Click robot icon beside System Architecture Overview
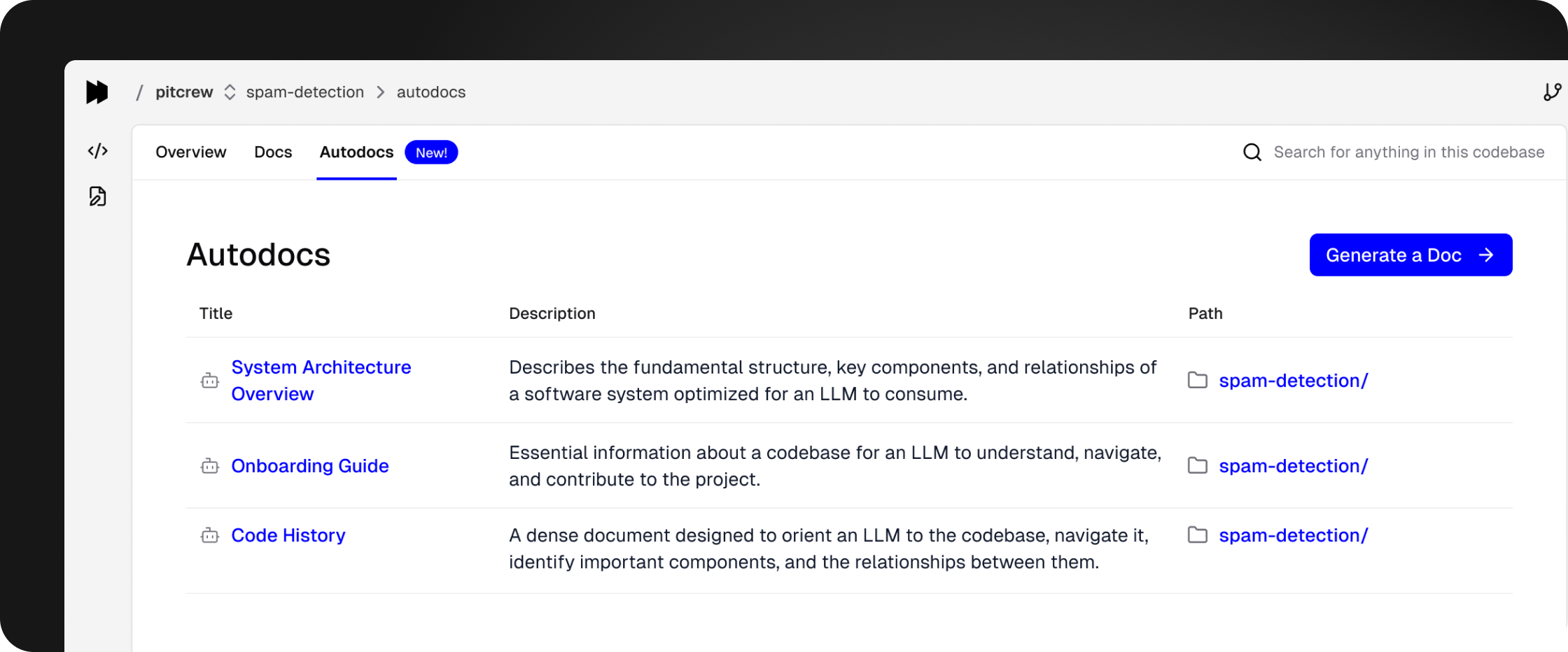The width and height of the screenshot is (1568, 652). tap(209, 381)
